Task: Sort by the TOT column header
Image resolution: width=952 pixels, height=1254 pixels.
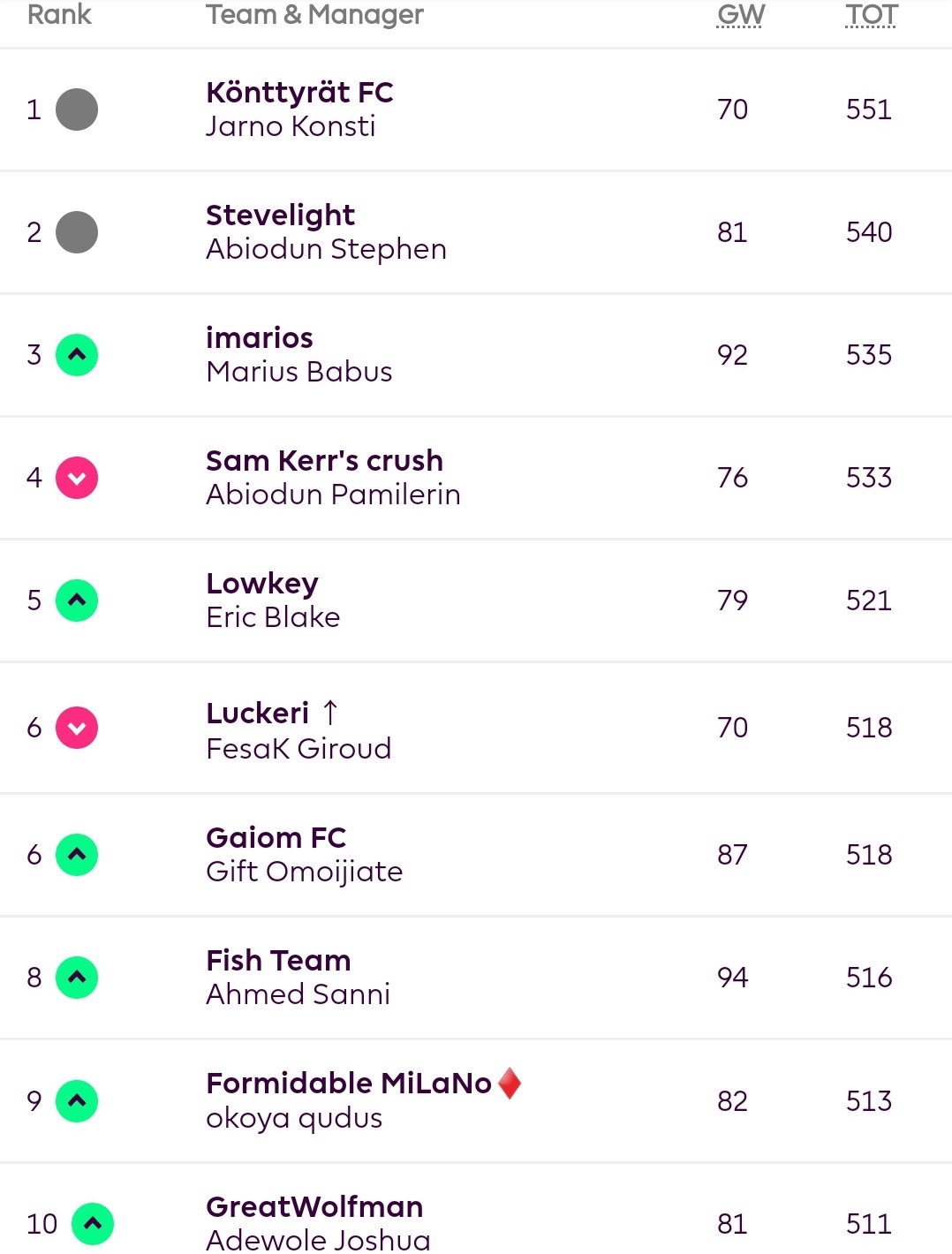Action: (871, 15)
